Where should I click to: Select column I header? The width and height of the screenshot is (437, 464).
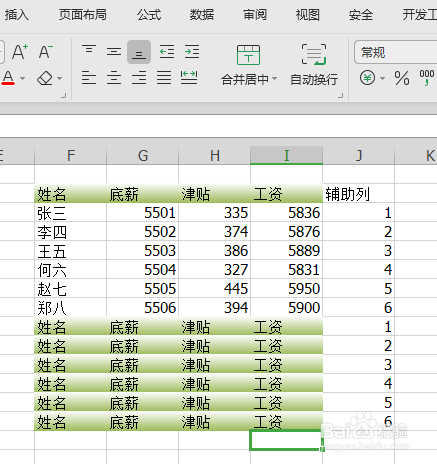tap(287, 155)
